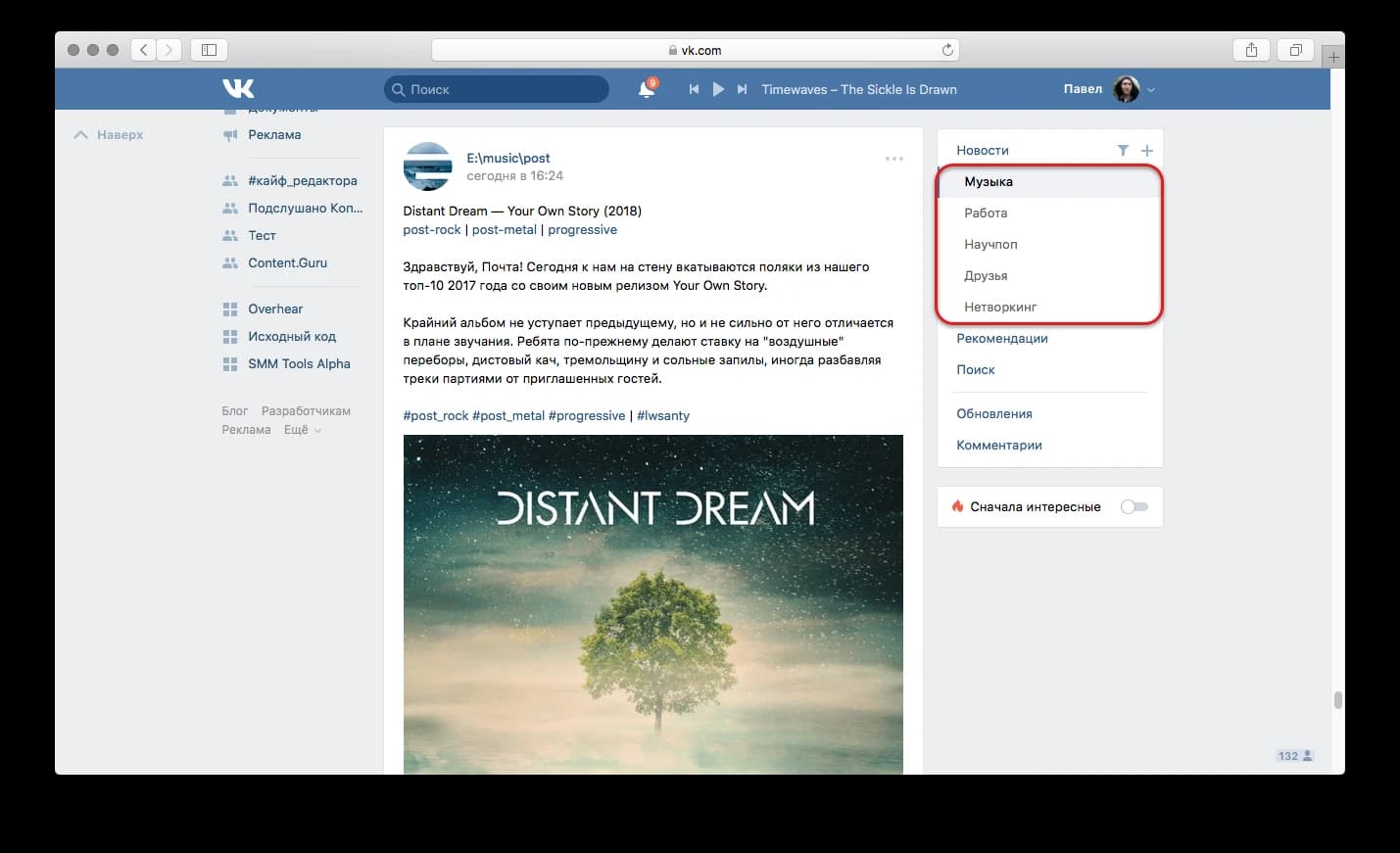Open the Distant Dream album cover image
The width and height of the screenshot is (1400, 853).
click(x=652, y=603)
